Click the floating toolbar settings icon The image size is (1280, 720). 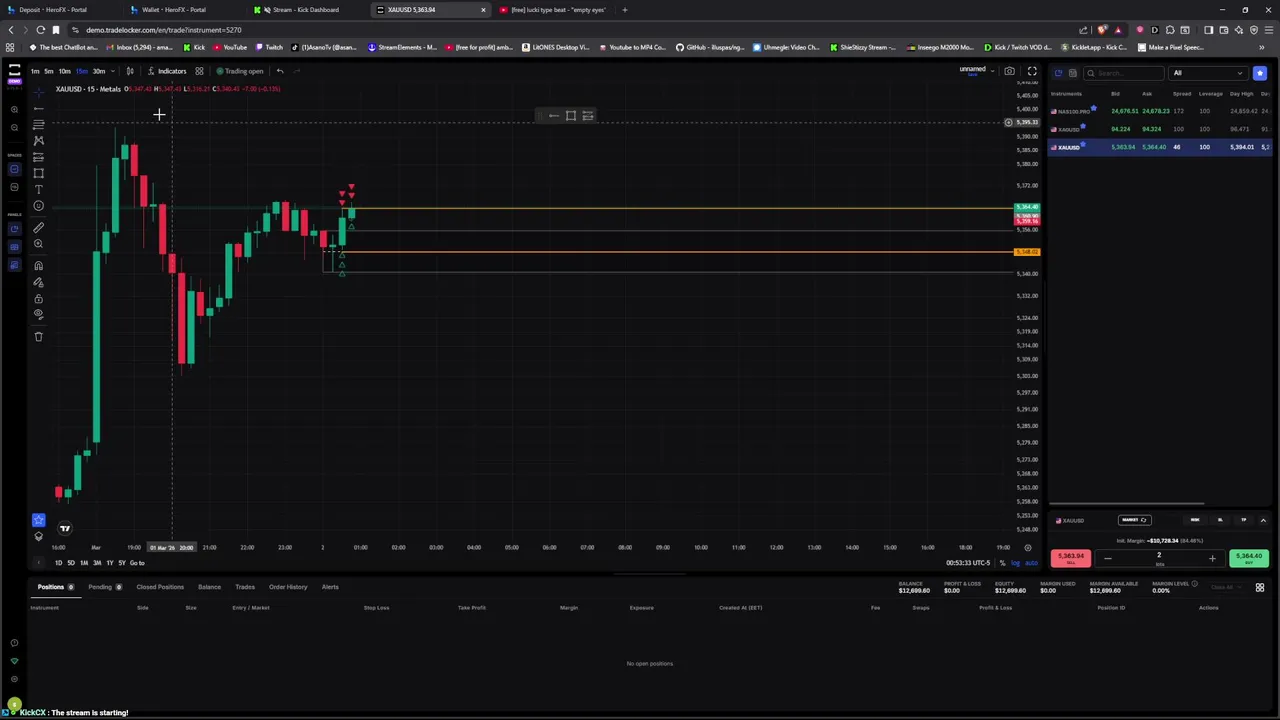(x=588, y=116)
